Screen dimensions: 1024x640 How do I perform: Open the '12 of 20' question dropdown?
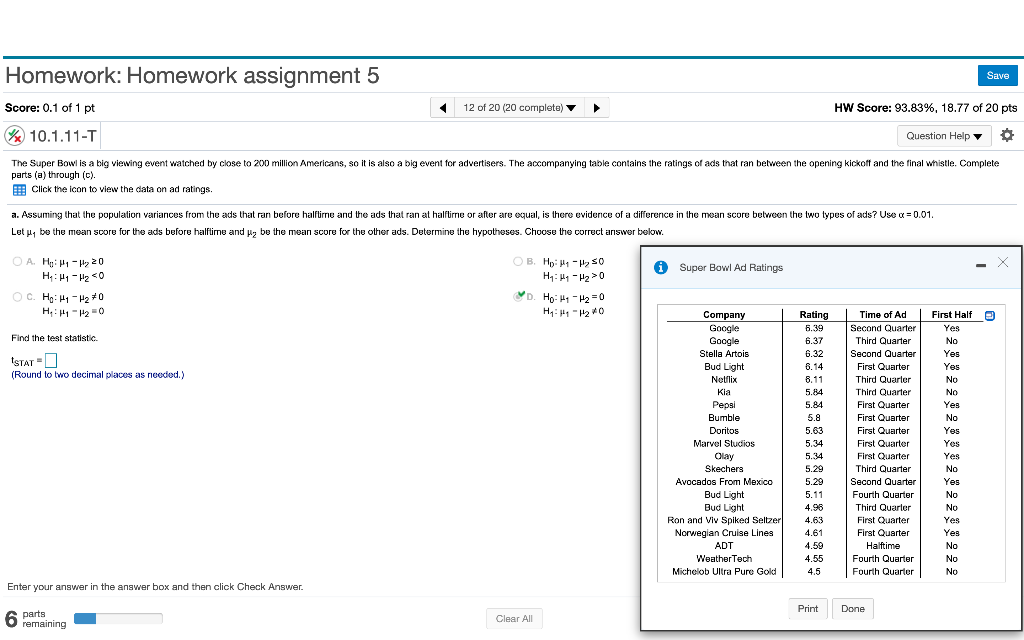[520, 108]
